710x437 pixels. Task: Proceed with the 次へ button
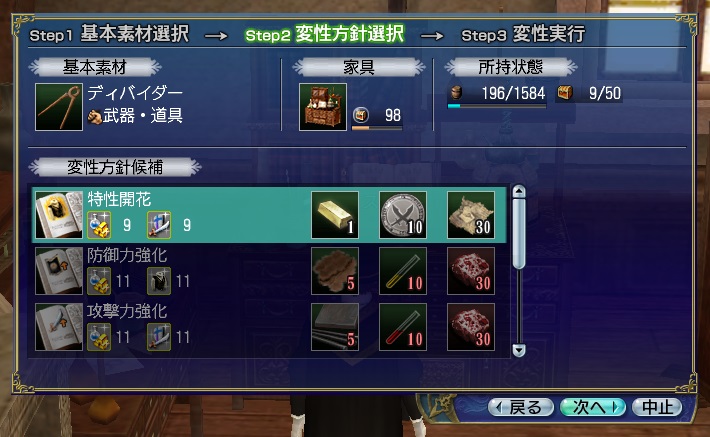tap(593, 407)
